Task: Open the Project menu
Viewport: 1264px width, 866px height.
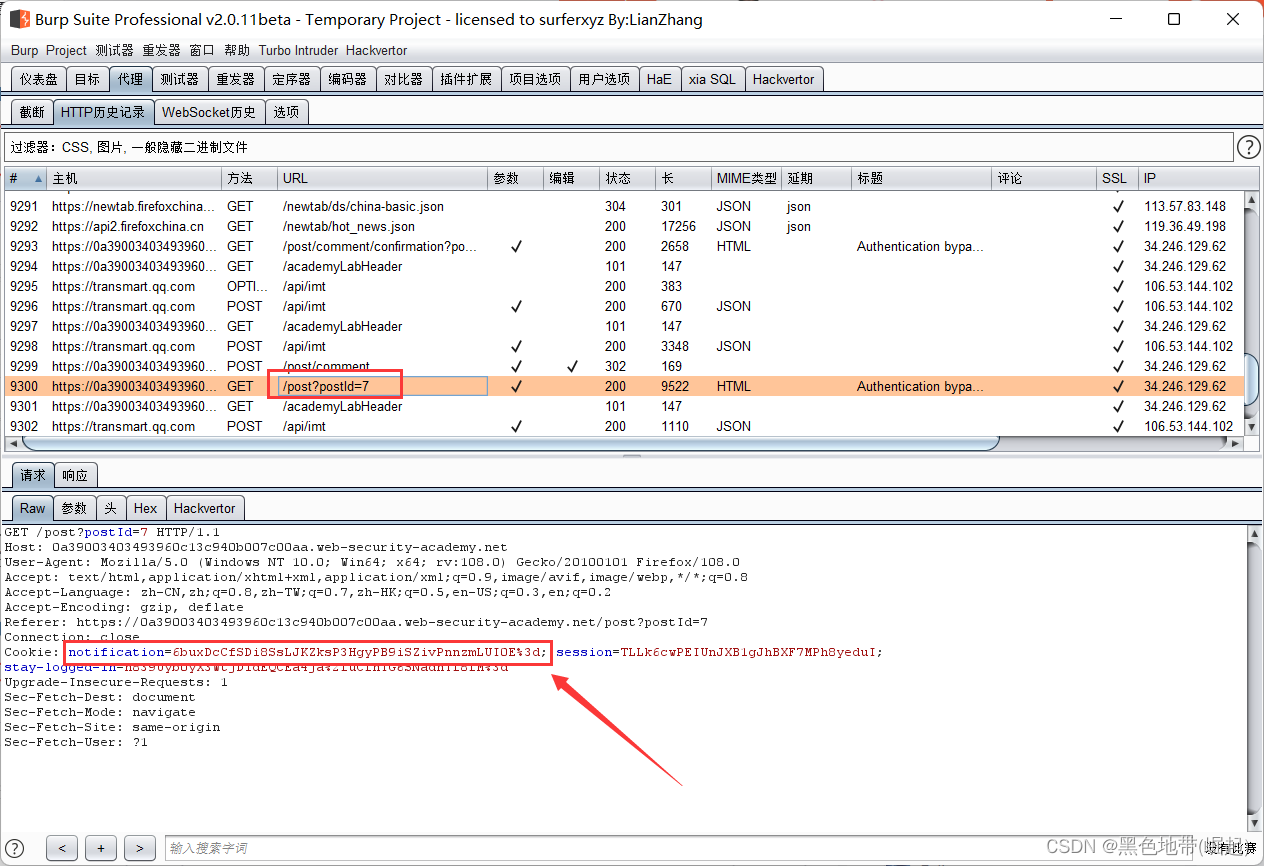Action: click(x=66, y=50)
